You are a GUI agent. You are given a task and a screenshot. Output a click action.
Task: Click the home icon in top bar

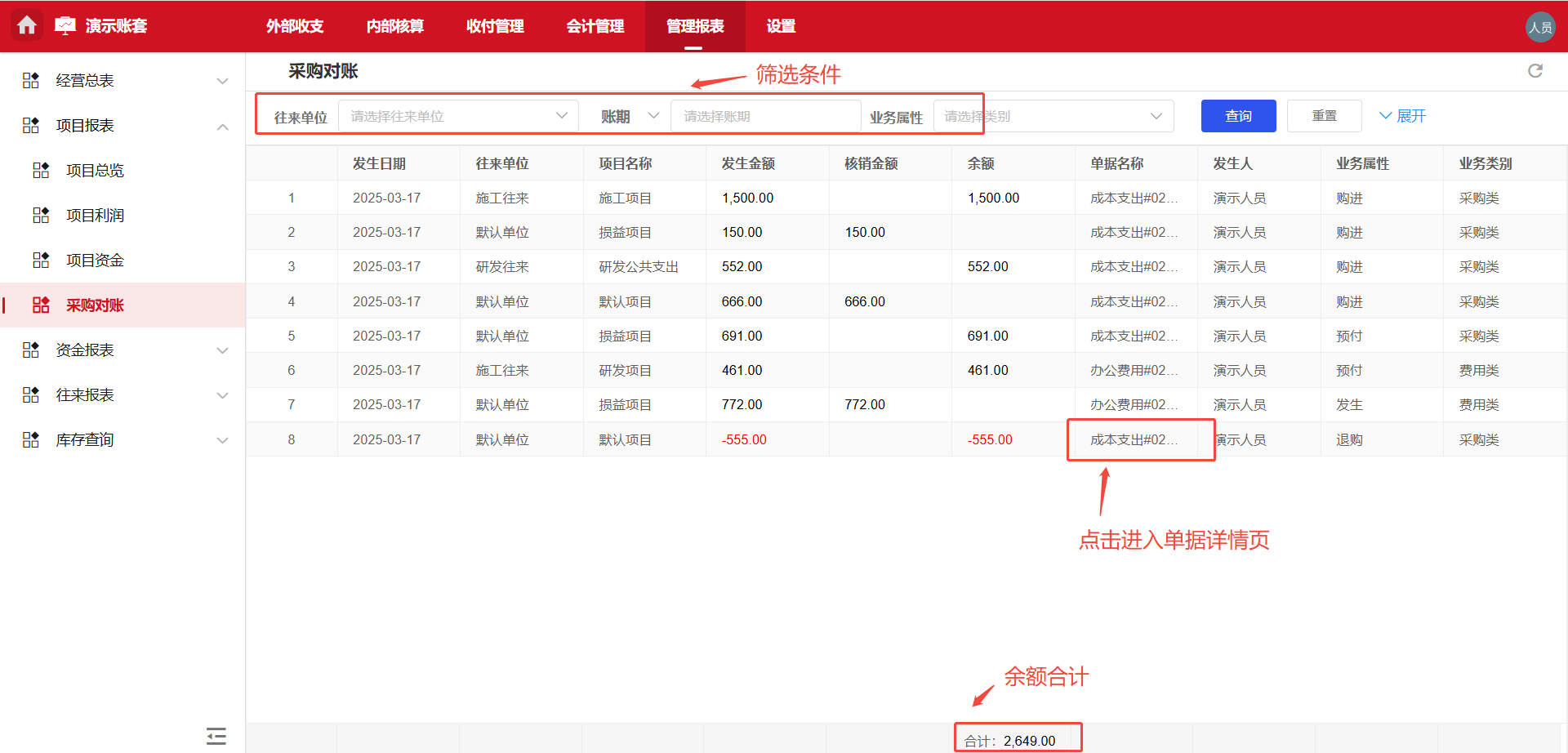pos(27,25)
